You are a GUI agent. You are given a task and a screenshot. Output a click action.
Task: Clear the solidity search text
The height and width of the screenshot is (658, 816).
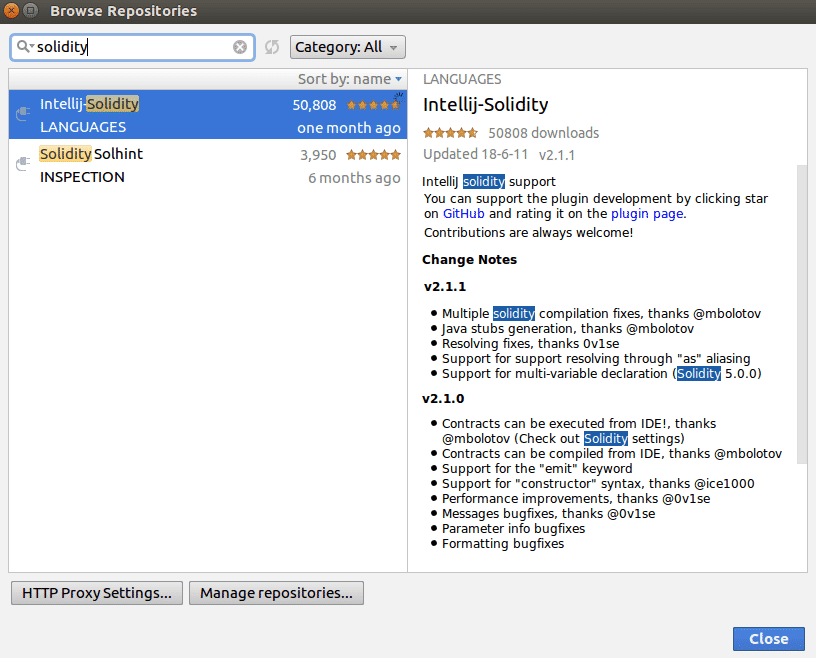pos(240,47)
